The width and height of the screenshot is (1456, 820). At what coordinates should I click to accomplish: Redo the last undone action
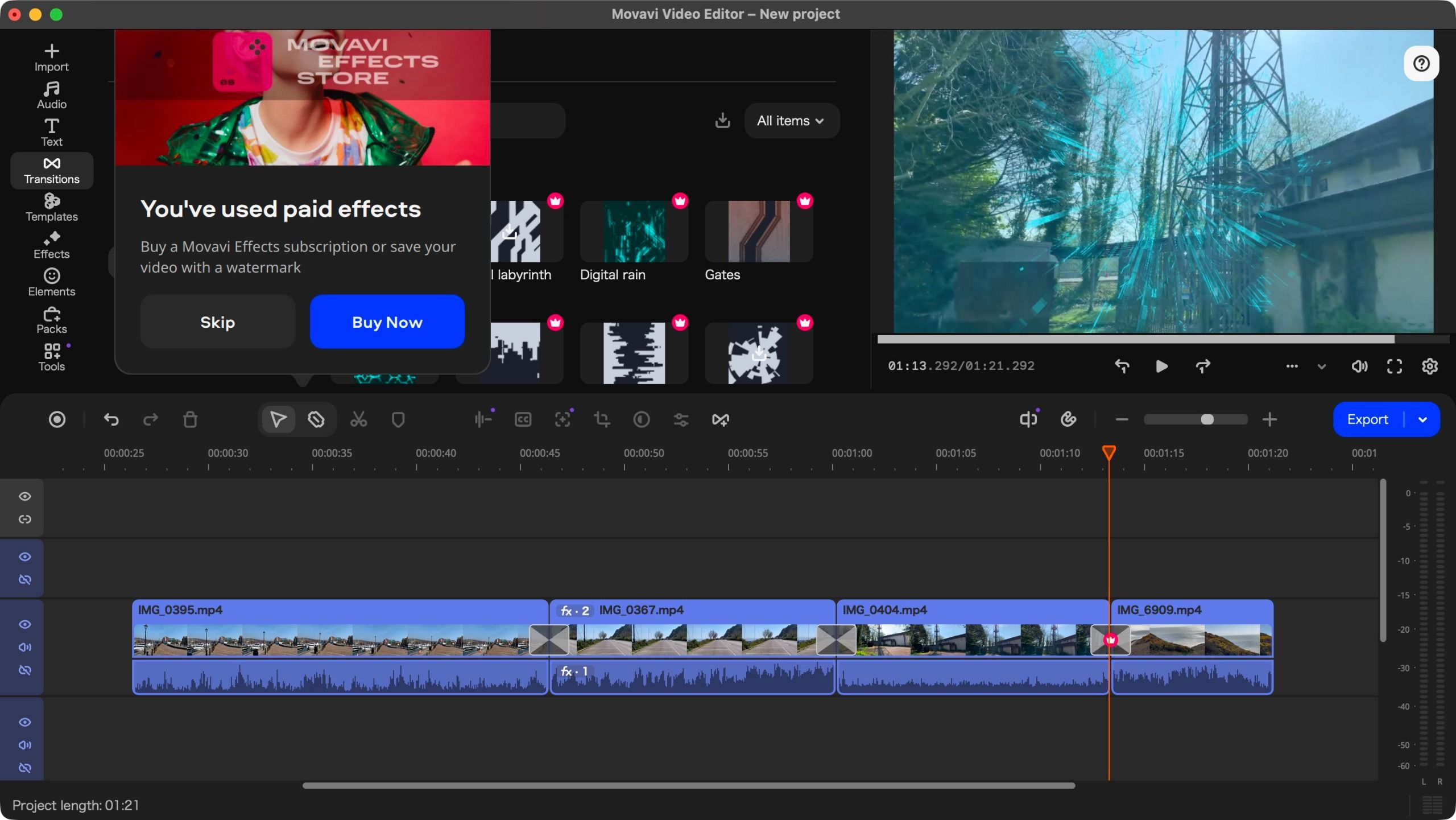pyautogui.click(x=151, y=420)
